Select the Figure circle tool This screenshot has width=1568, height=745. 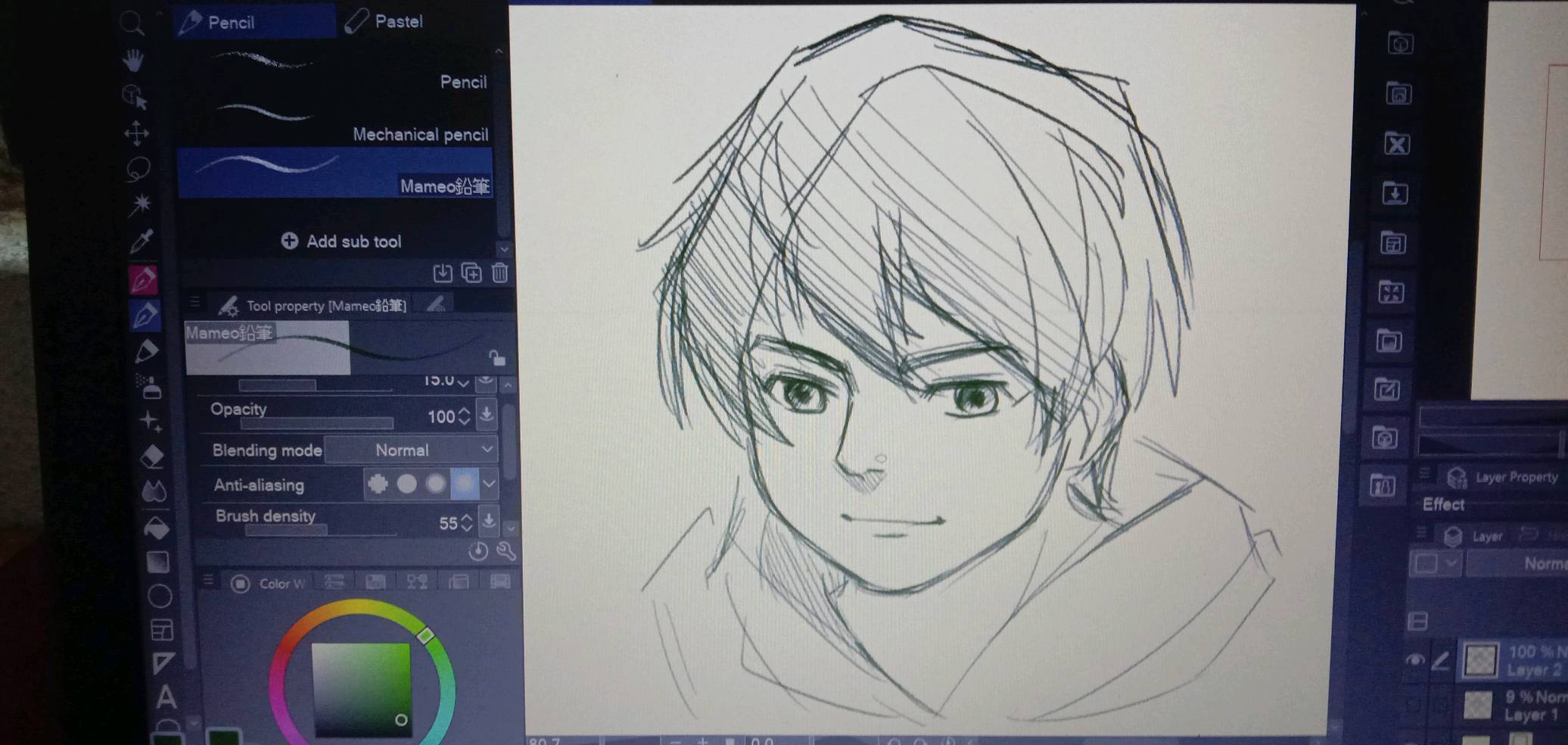(x=160, y=597)
